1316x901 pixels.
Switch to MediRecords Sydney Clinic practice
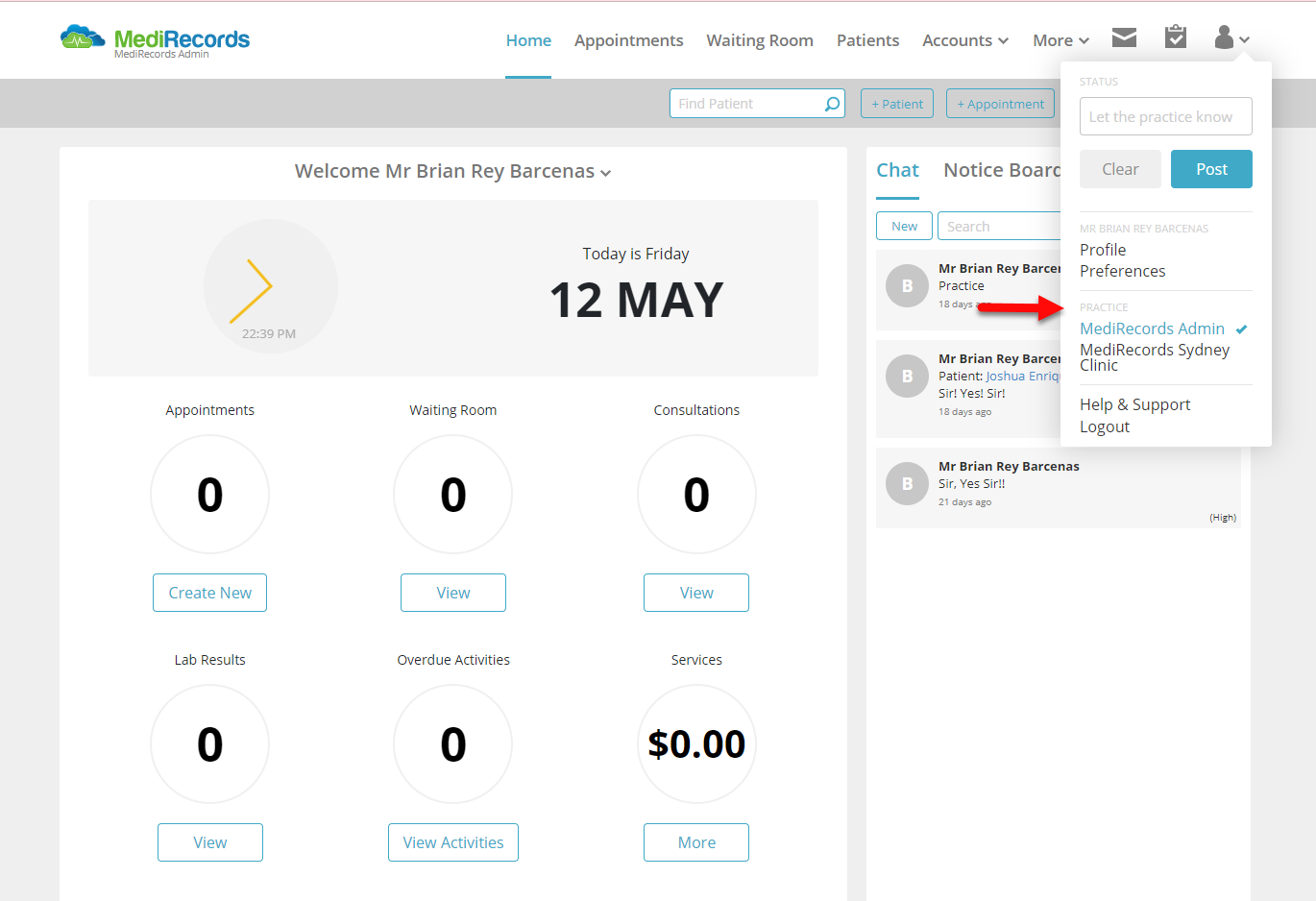click(1155, 357)
